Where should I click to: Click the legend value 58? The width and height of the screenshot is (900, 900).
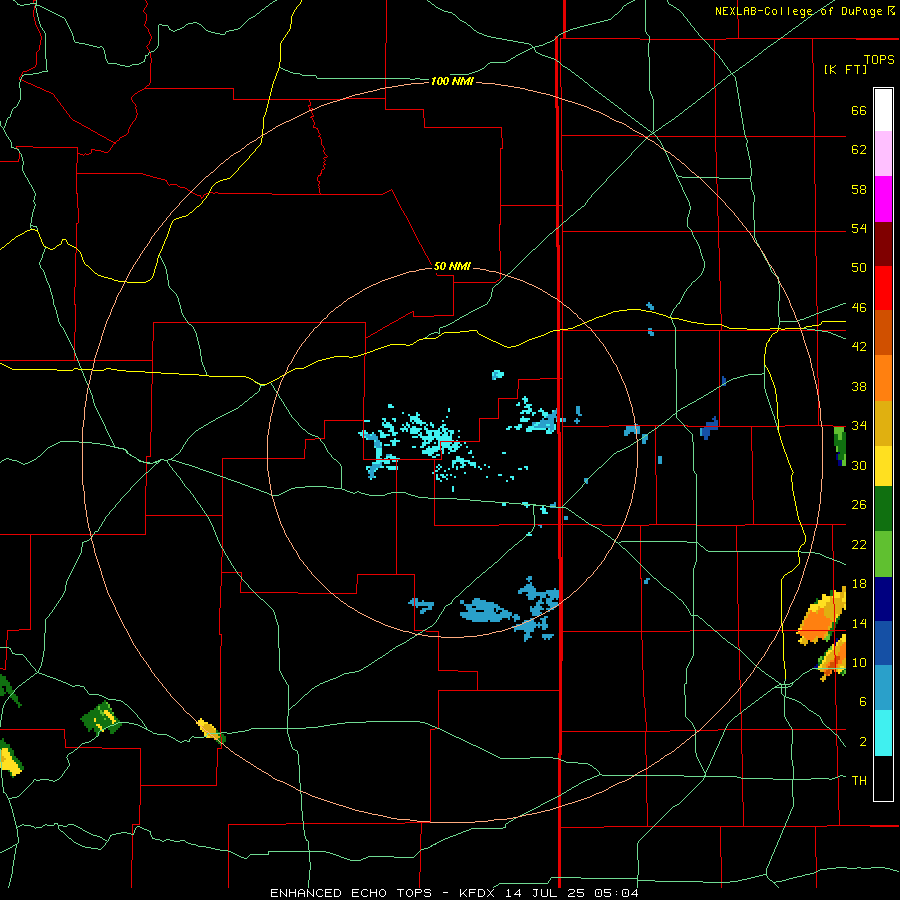[x=859, y=189]
